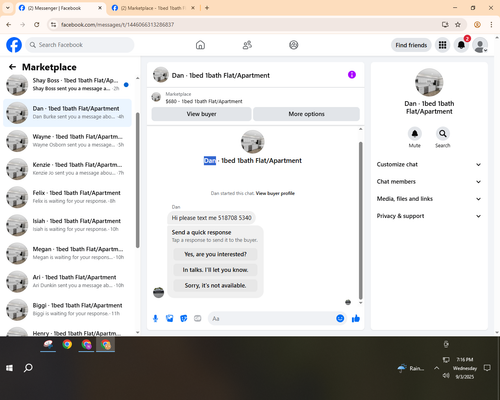Click the choose sticker icon
The image size is (500, 400).
click(x=184, y=319)
